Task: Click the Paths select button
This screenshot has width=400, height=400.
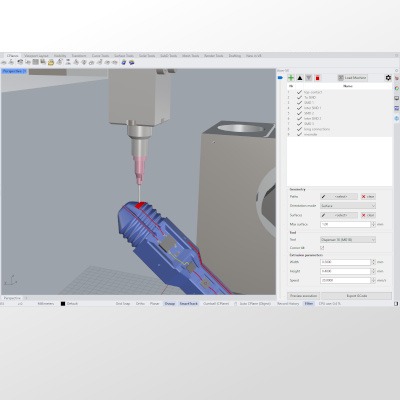Action: (339, 197)
